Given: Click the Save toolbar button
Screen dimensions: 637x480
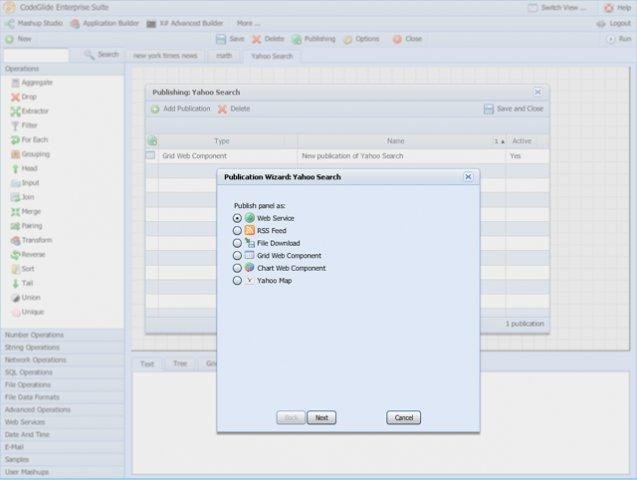Looking at the screenshot, I should [230, 39].
